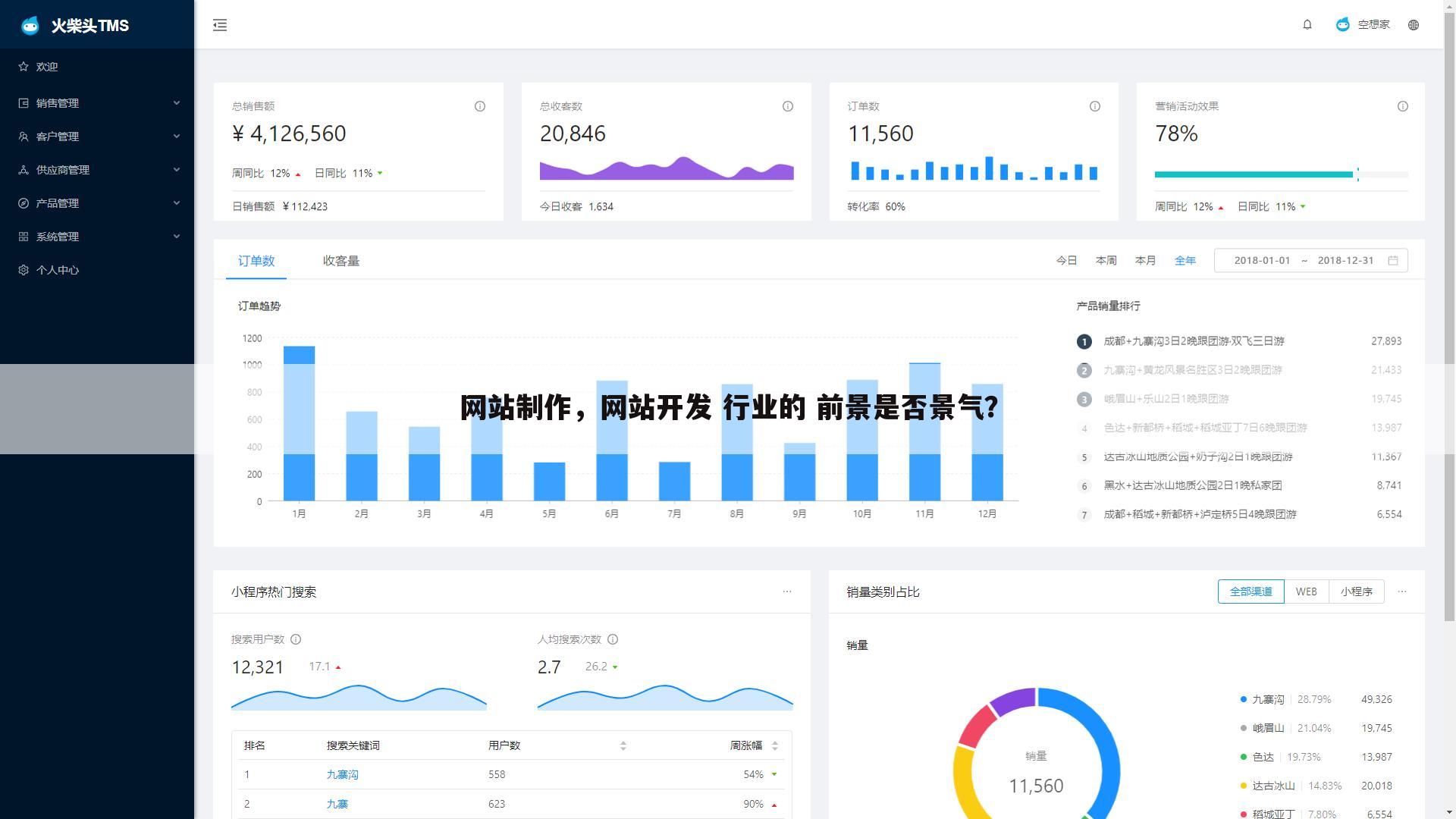This screenshot has width=1456, height=819.
Task: Click the globe language icon
Action: click(x=1414, y=24)
